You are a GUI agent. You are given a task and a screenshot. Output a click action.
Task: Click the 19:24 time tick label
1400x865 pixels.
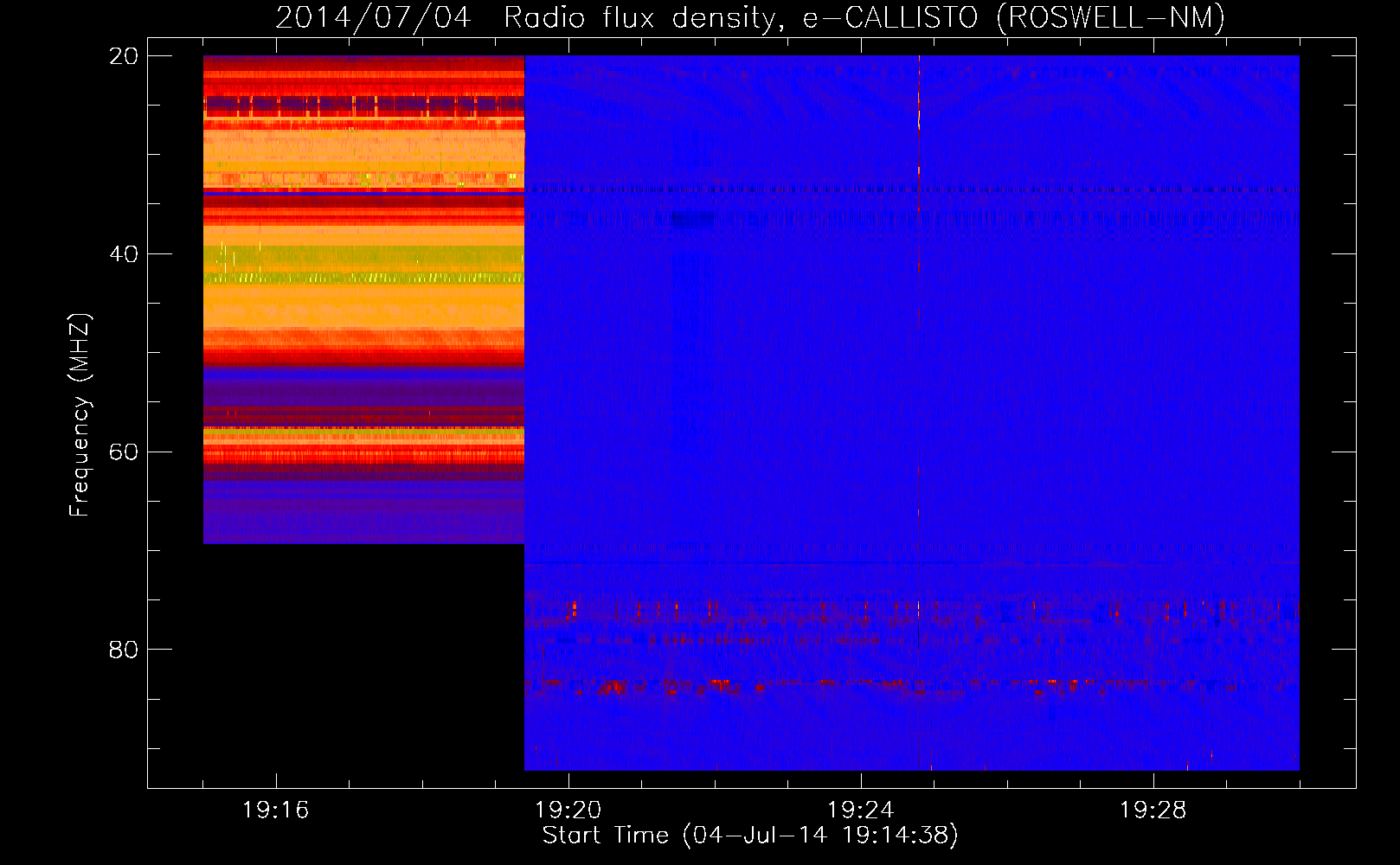pos(861,811)
